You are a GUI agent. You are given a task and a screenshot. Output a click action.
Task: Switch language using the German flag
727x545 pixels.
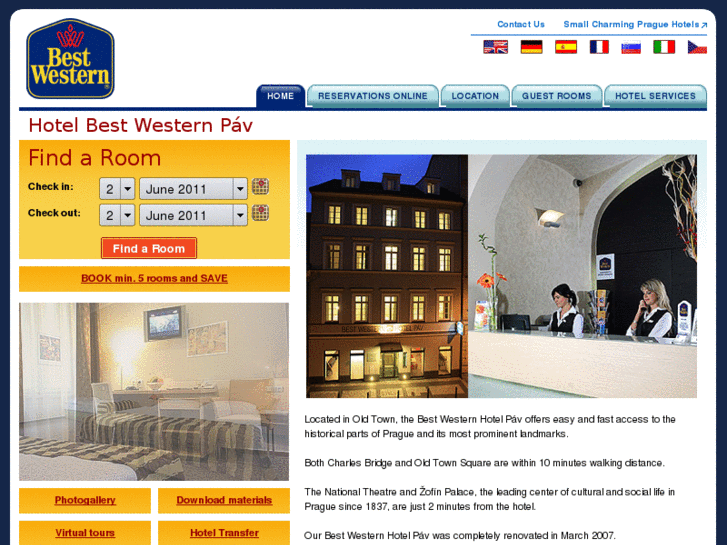(531, 47)
